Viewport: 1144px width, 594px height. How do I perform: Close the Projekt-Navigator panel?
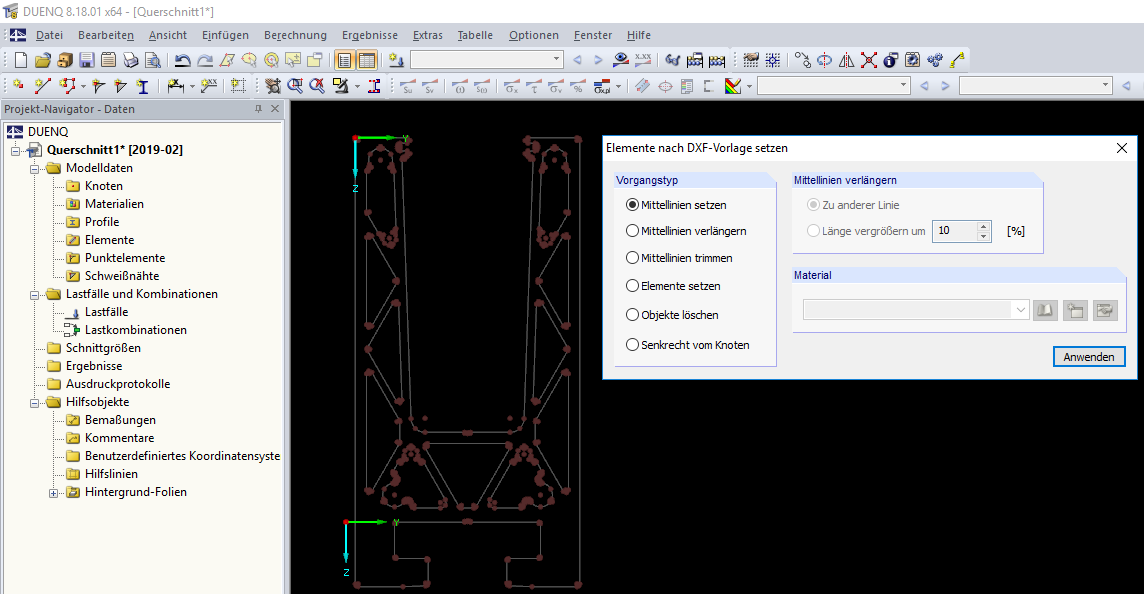(x=275, y=109)
